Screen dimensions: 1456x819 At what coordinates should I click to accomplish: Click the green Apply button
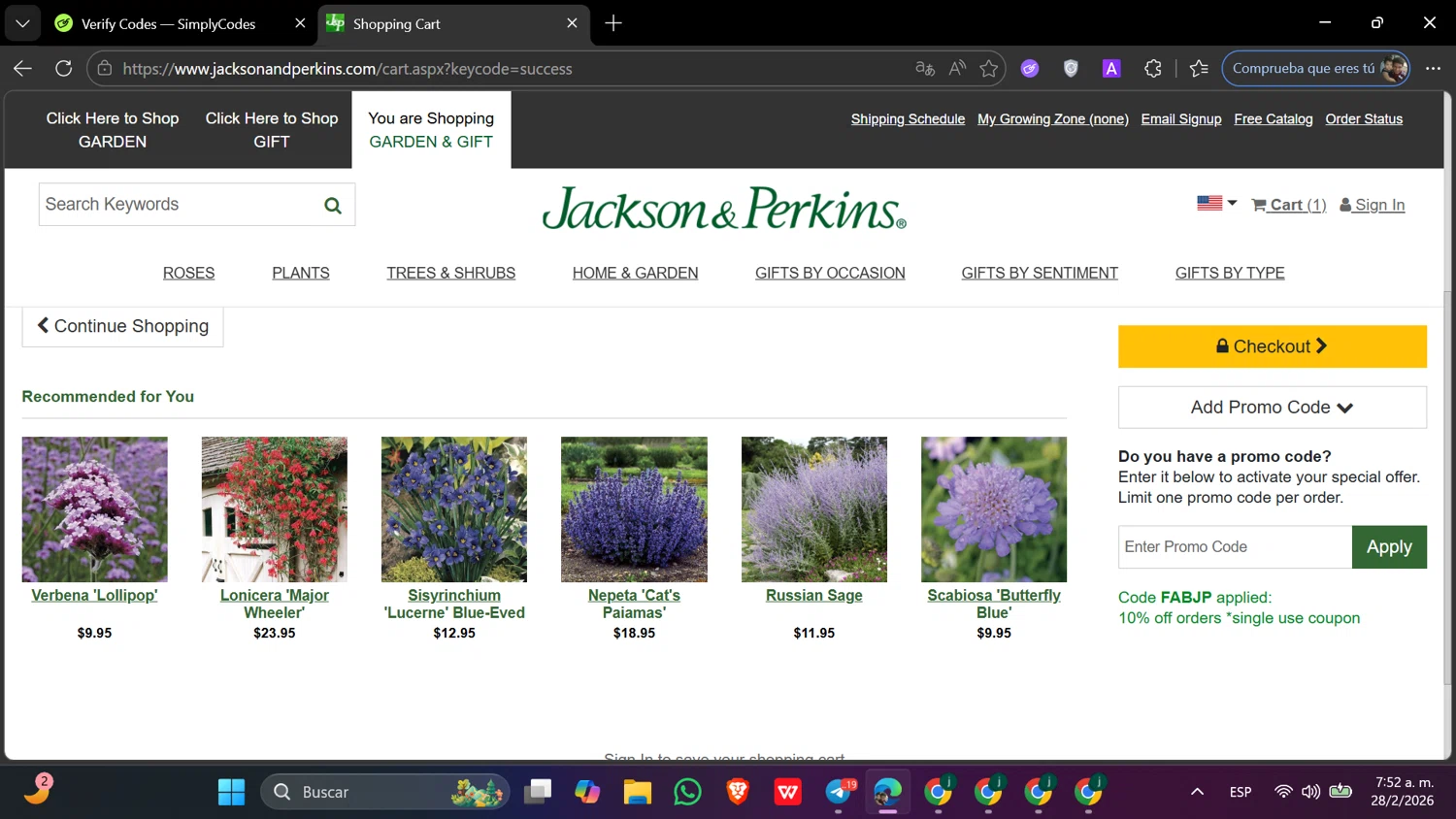1389,547
